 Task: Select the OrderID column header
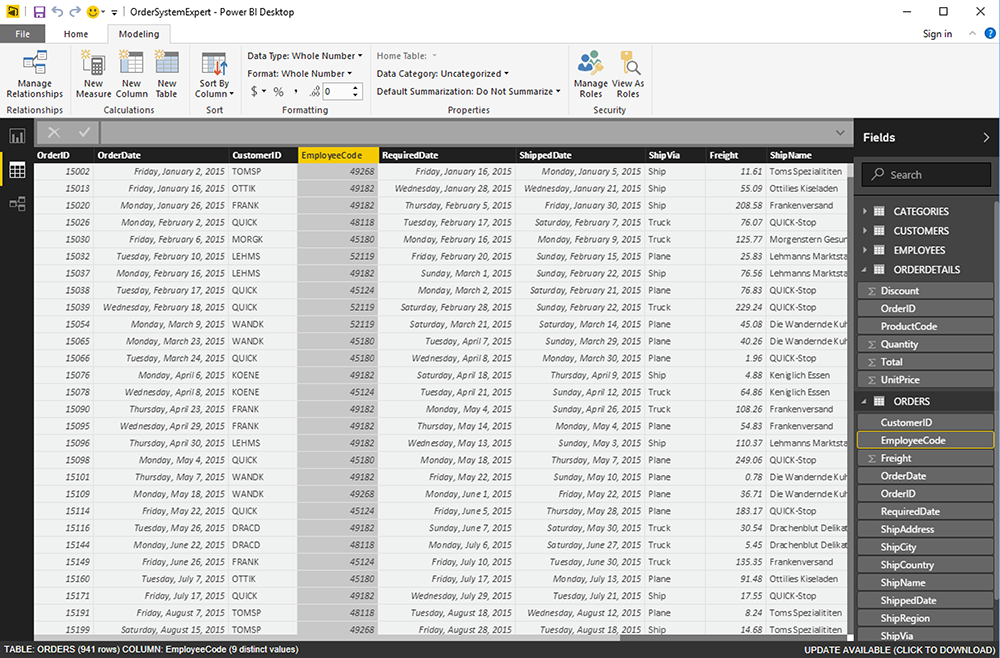click(x=64, y=155)
